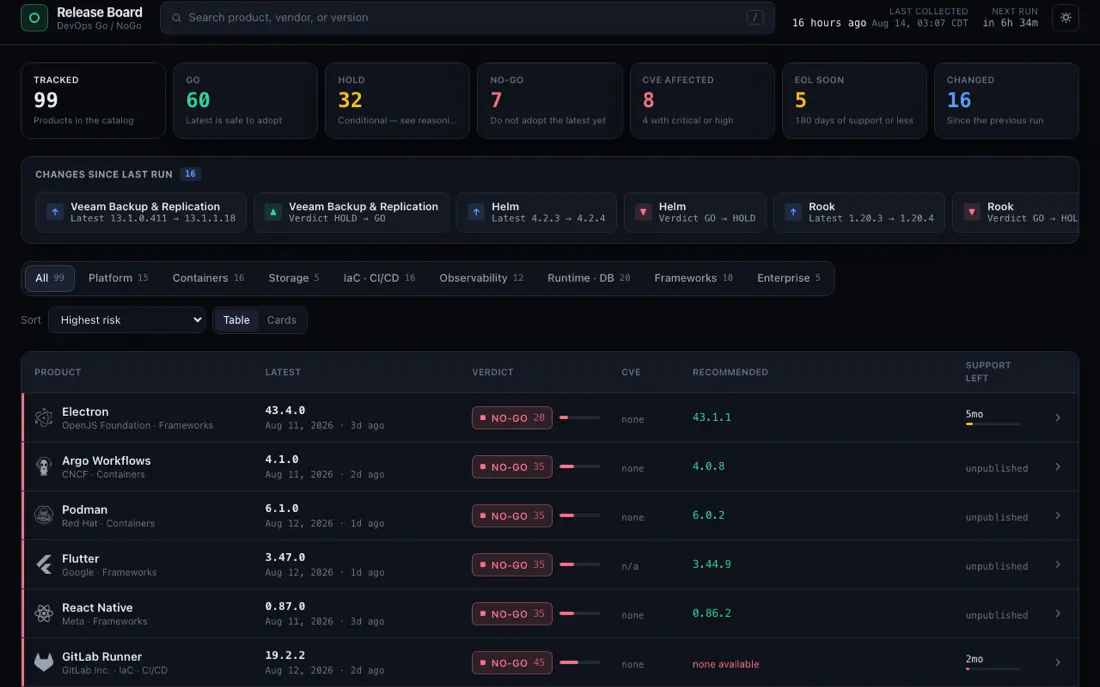Click the GitLab Runner NO-GO 45 verdict badge
The height and width of the screenshot is (687, 1100).
512,662
